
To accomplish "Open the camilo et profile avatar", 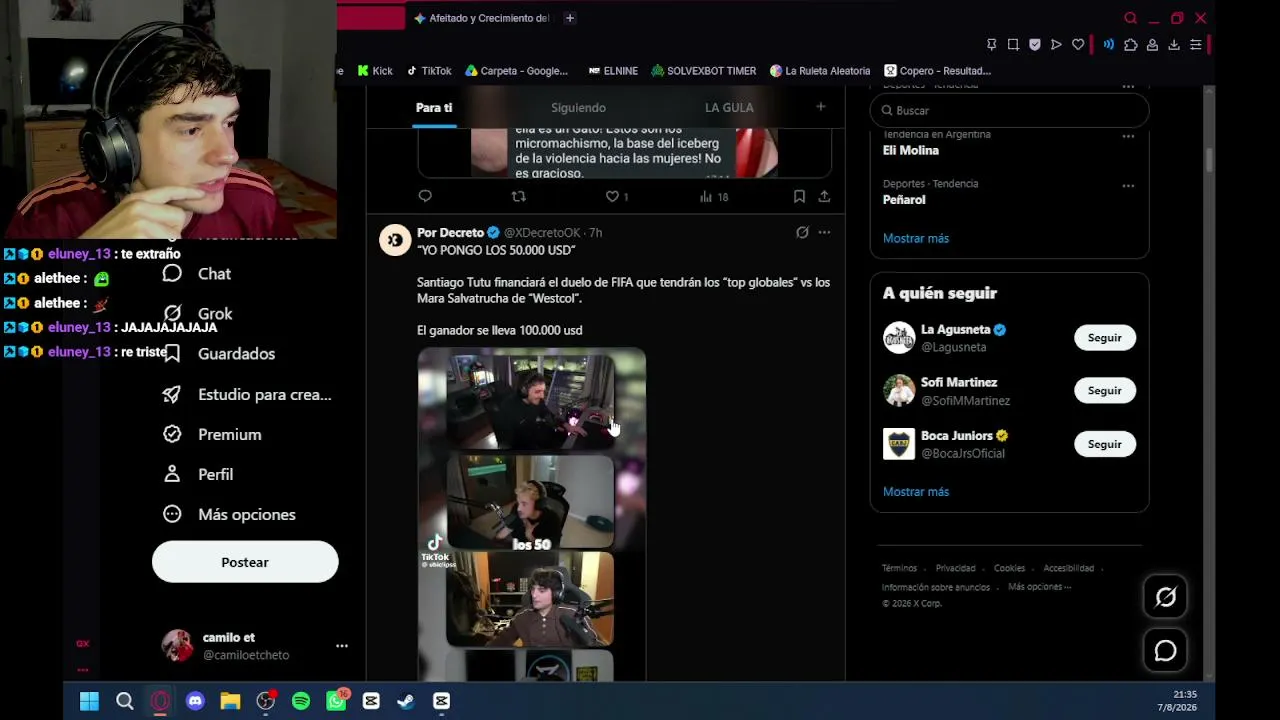I will point(177,646).
